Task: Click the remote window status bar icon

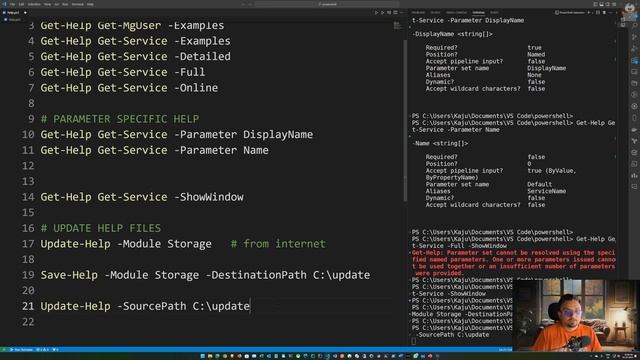Action: pyautogui.click(x=4, y=349)
